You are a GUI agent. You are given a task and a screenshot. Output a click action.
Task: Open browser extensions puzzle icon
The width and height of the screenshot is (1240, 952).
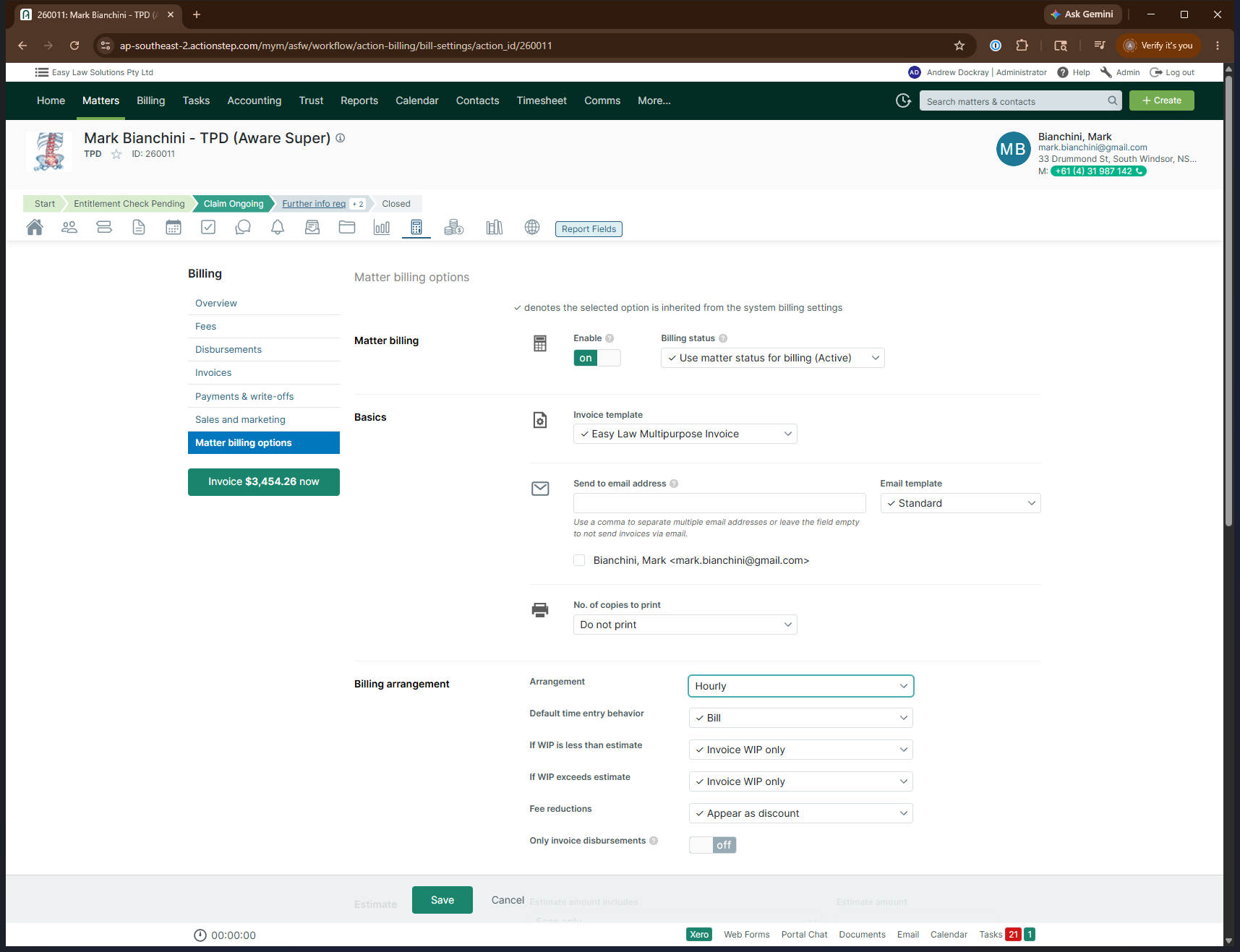click(x=1022, y=46)
